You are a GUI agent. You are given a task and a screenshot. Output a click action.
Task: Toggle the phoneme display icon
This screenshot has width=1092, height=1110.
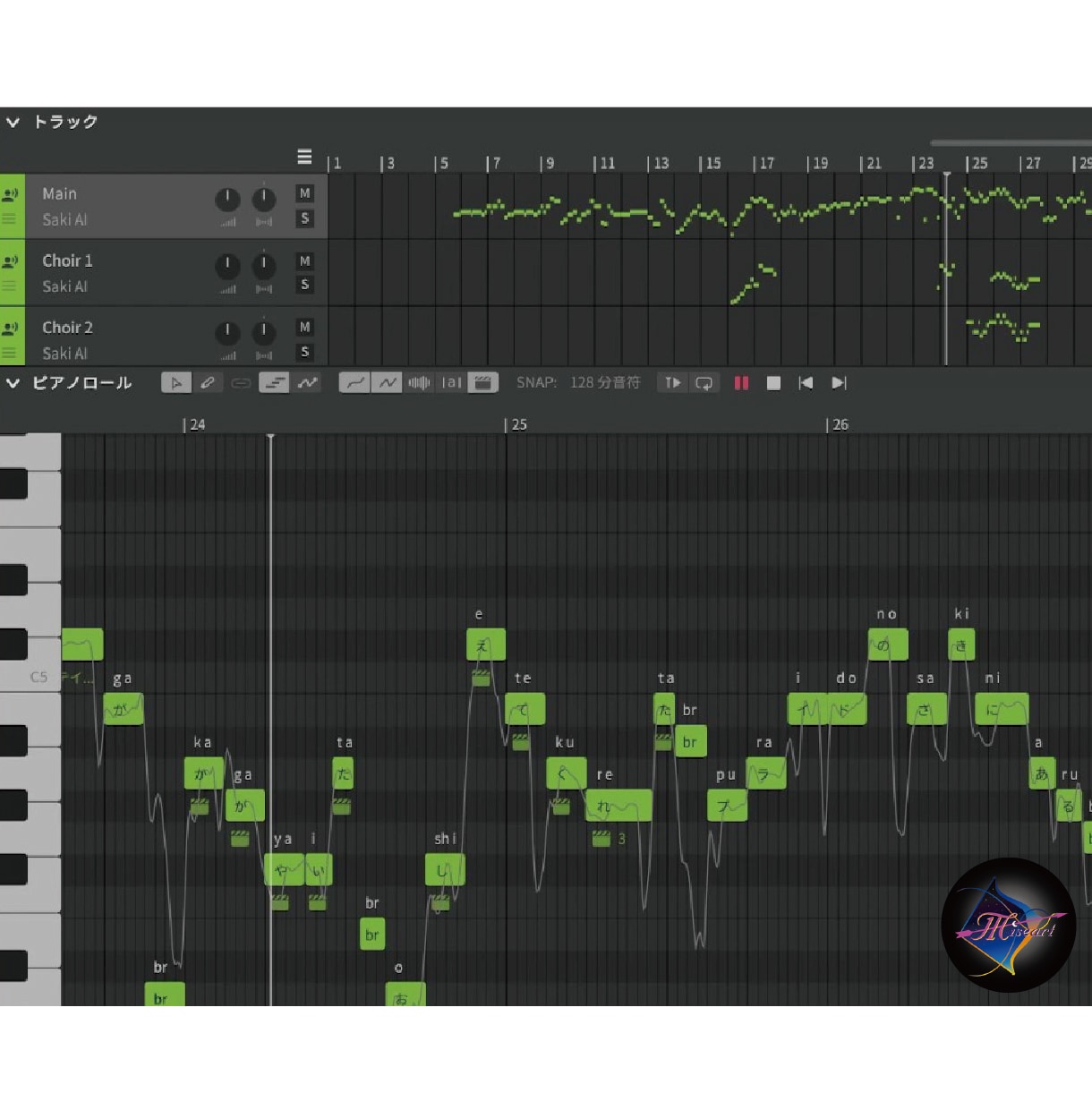(x=451, y=383)
